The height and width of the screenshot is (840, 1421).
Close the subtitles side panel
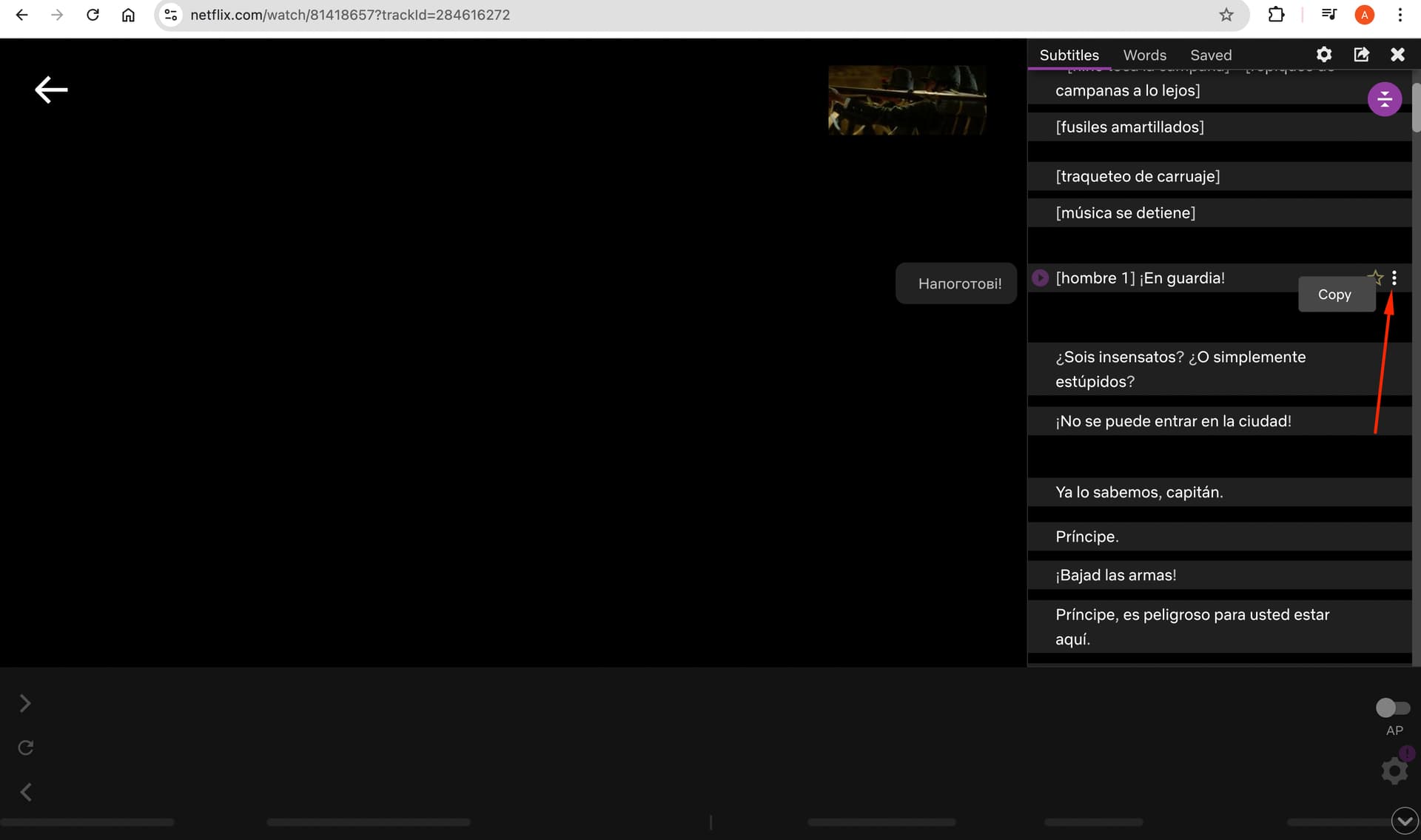(x=1397, y=55)
